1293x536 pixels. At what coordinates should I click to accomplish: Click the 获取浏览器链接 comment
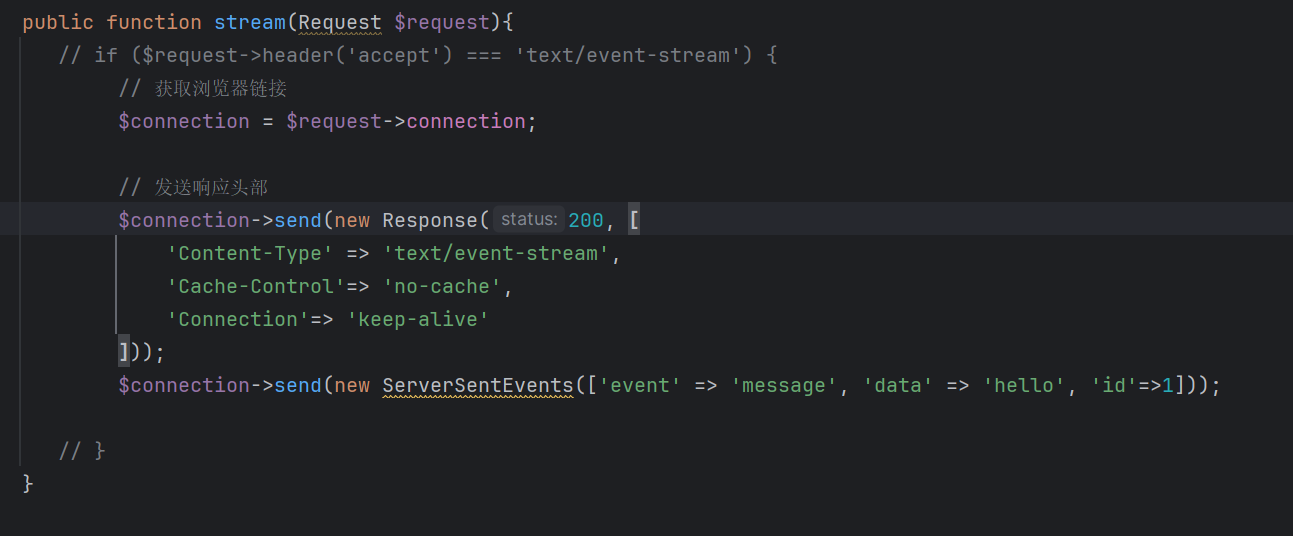pyautogui.click(x=220, y=88)
